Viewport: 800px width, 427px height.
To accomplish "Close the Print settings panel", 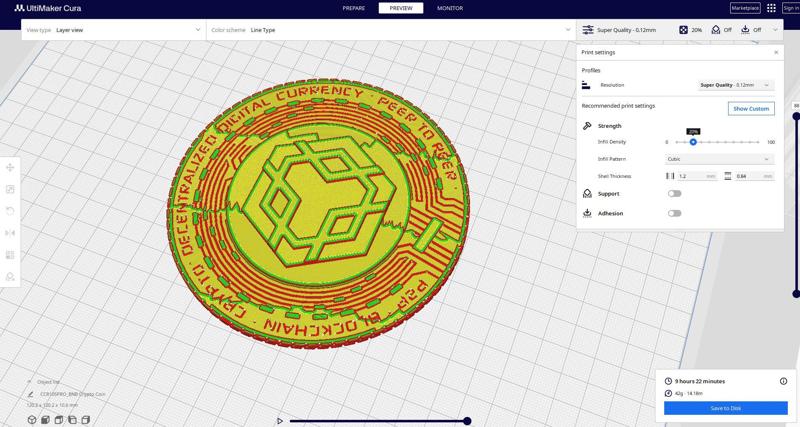I will point(776,53).
